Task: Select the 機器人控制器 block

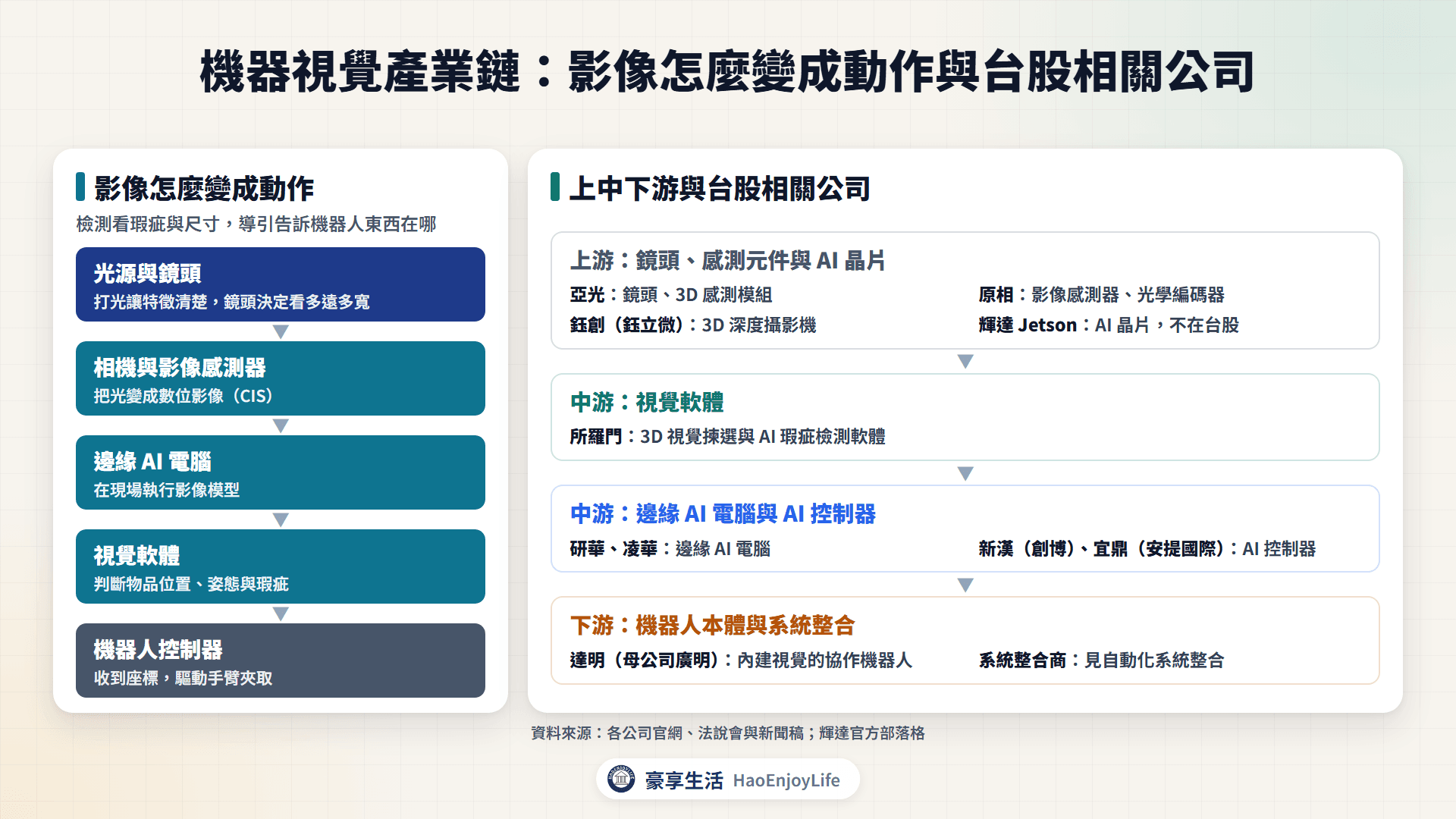Action: tap(281, 661)
